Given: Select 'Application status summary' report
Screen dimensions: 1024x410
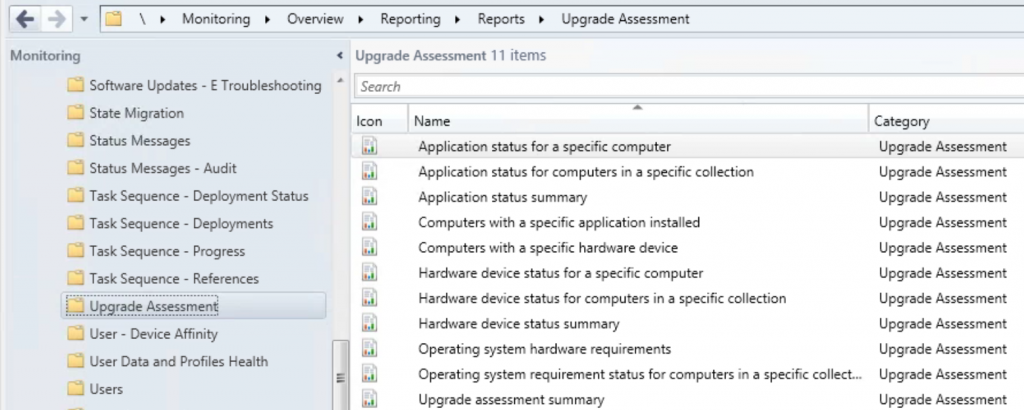Looking at the screenshot, I should point(502,197).
